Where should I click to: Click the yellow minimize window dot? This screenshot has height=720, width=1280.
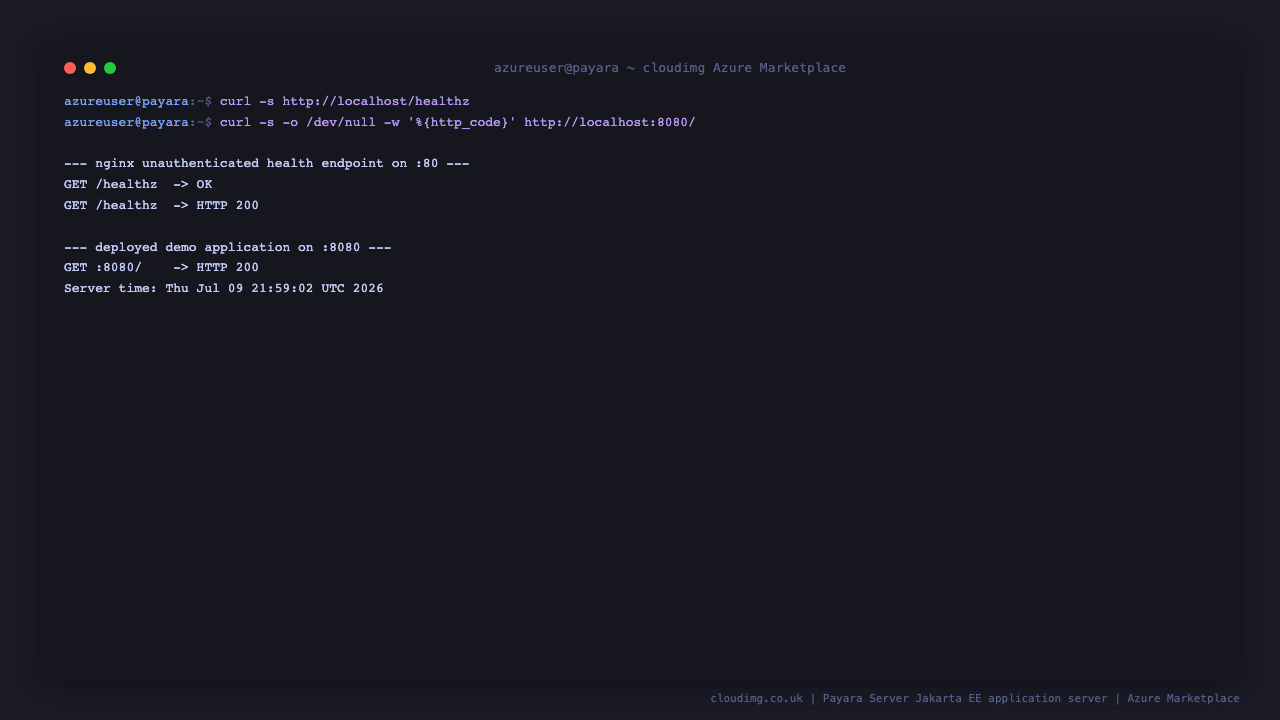[x=90, y=68]
